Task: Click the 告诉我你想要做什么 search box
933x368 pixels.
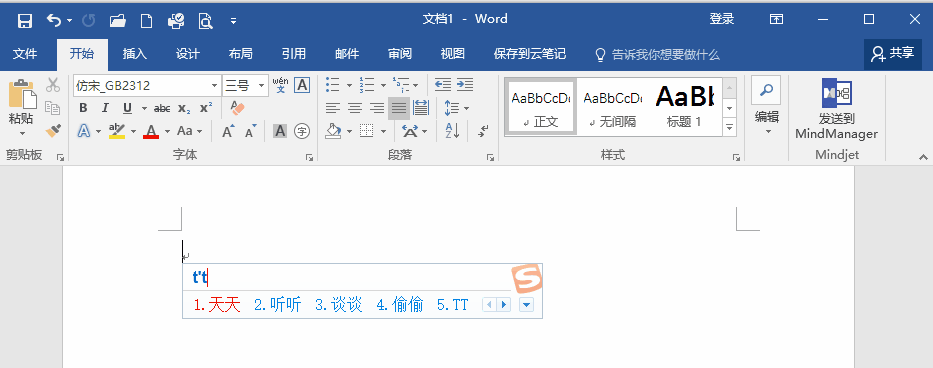Action: tap(658, 55)
